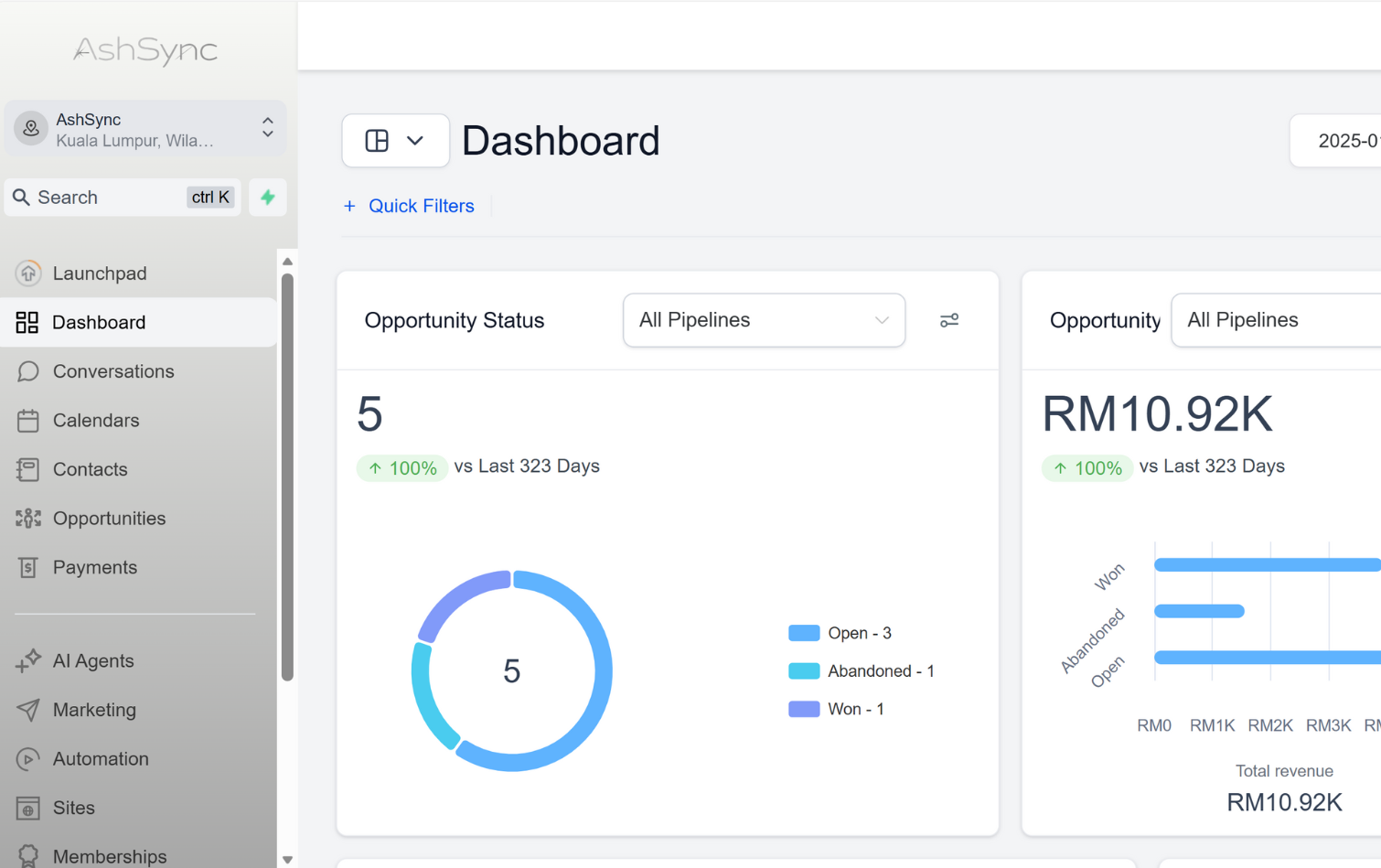
Task: Click the Opportunities pipeline icon
Action: pos(28,519)
